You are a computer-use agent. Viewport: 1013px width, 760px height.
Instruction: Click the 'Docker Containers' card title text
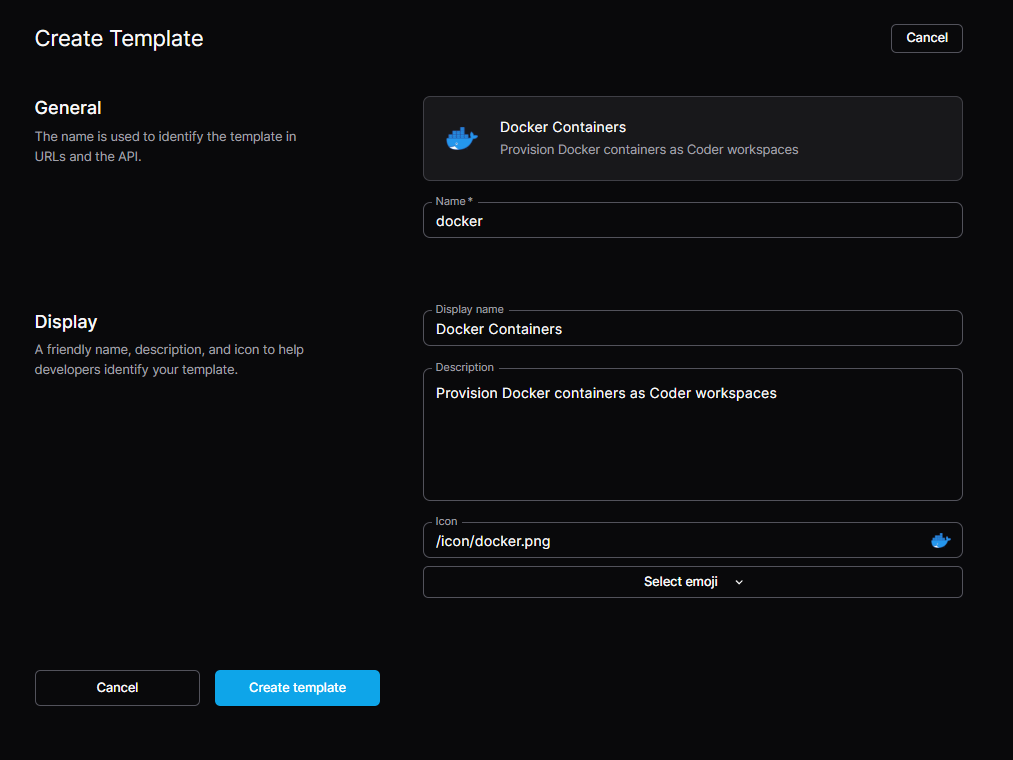point(563,127)
